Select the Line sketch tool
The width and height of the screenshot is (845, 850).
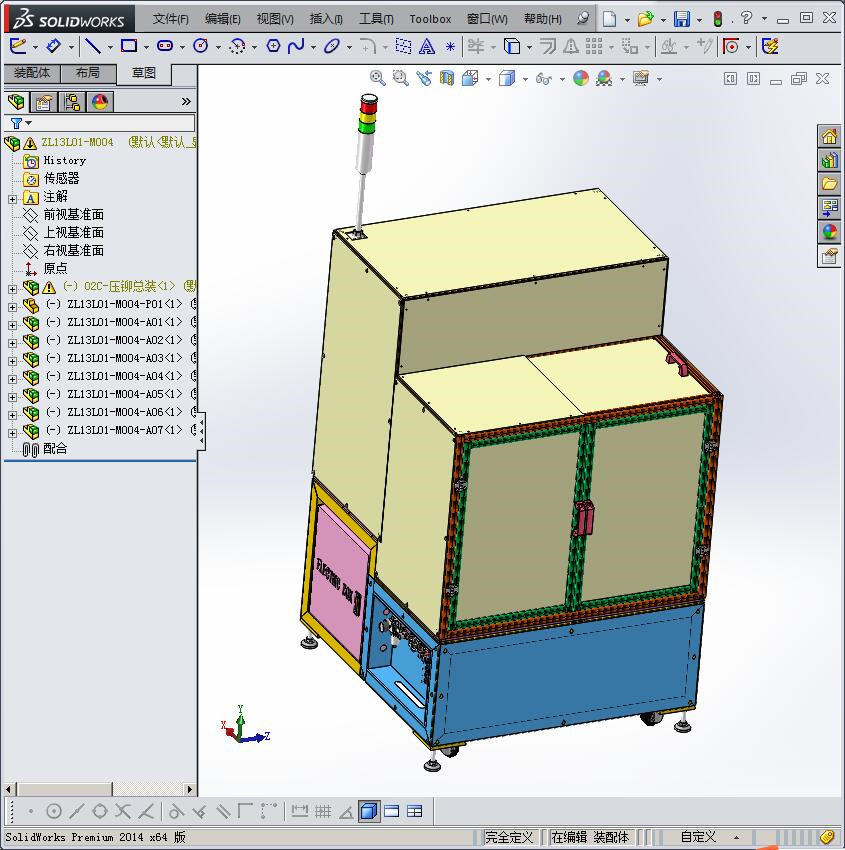coord(93,47)
